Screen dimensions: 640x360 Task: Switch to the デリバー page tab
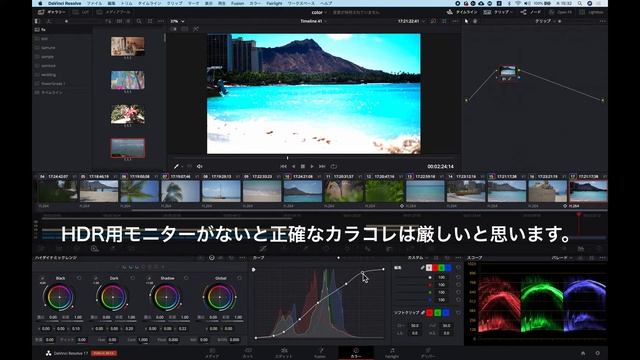pos(428,353)
